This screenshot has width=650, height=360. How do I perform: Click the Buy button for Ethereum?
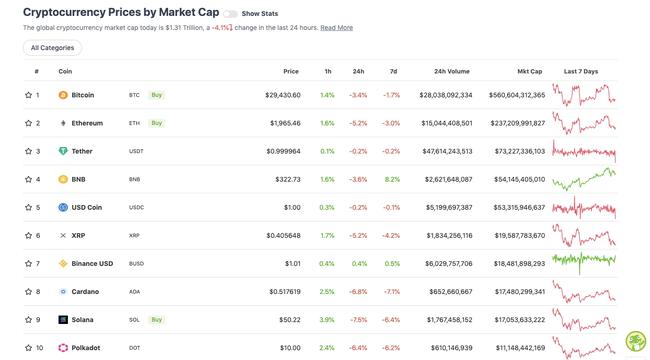pyautogui.click(x=157, y=123)
